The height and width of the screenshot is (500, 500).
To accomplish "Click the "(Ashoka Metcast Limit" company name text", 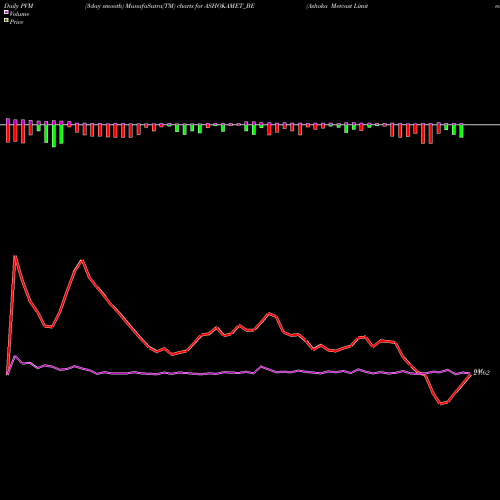I will tap(337, 6).
